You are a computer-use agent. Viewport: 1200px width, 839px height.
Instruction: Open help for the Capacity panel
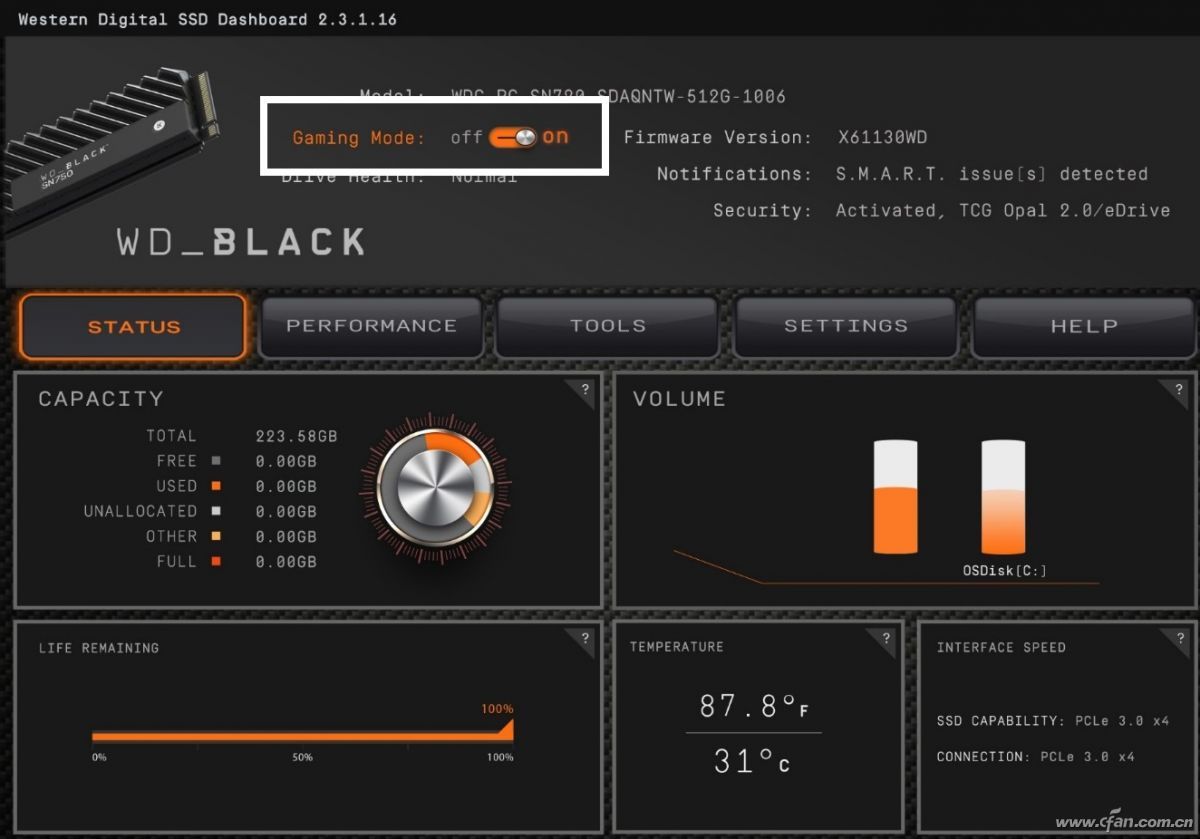586,390
